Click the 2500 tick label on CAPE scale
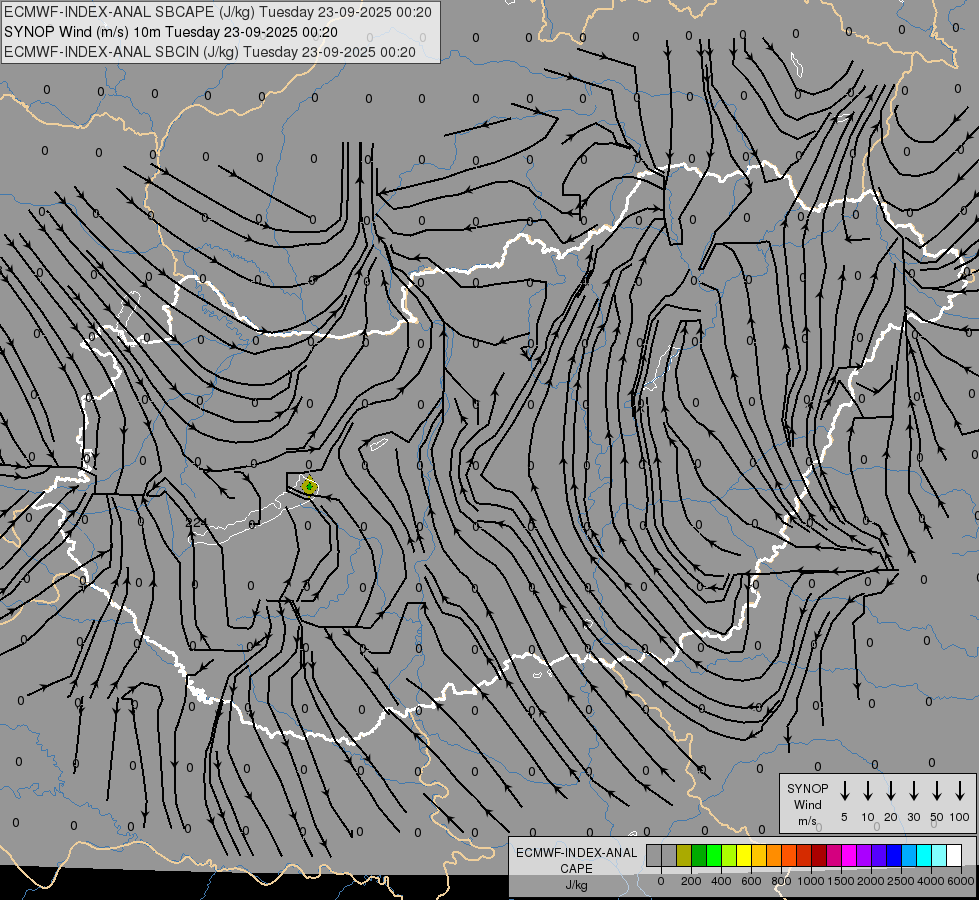The height and width of the screenshot is (900, 979). [901, 881]
